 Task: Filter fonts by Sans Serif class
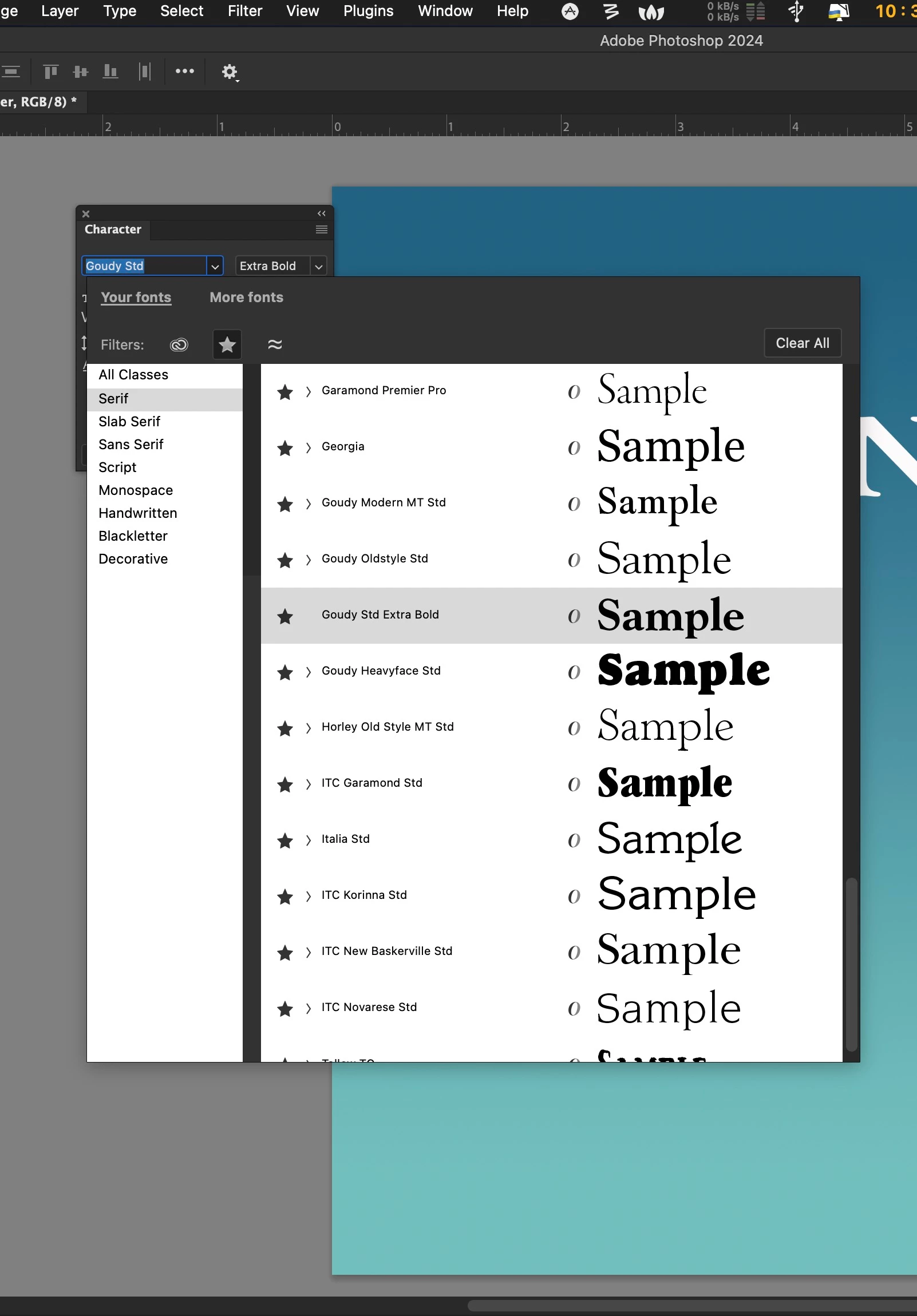pyautogui.click(x=165, y=445)
